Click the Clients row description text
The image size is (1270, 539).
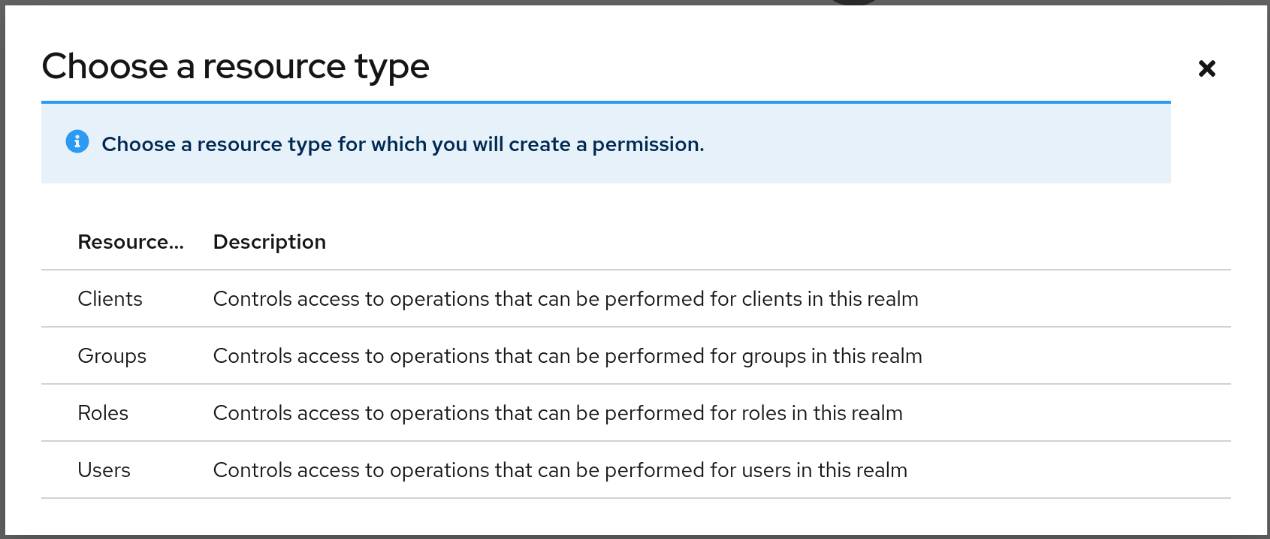pyautogui.click(x=565, y=299)
